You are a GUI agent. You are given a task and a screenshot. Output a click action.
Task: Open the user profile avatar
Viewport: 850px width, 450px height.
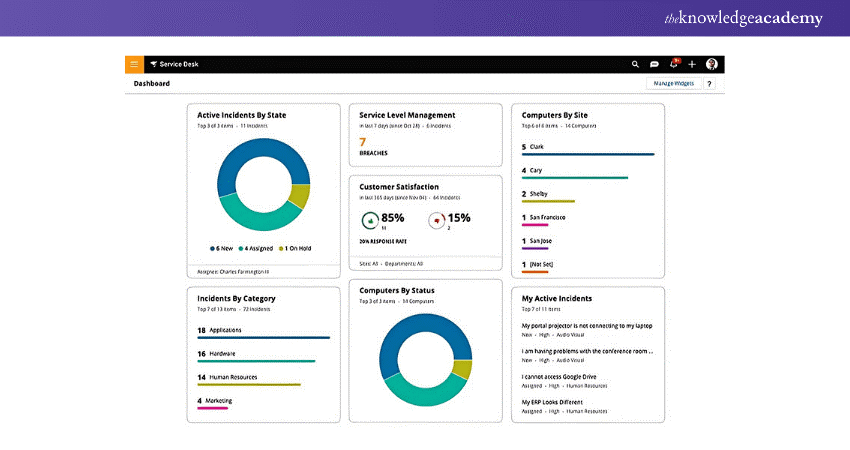pos(711,64)
